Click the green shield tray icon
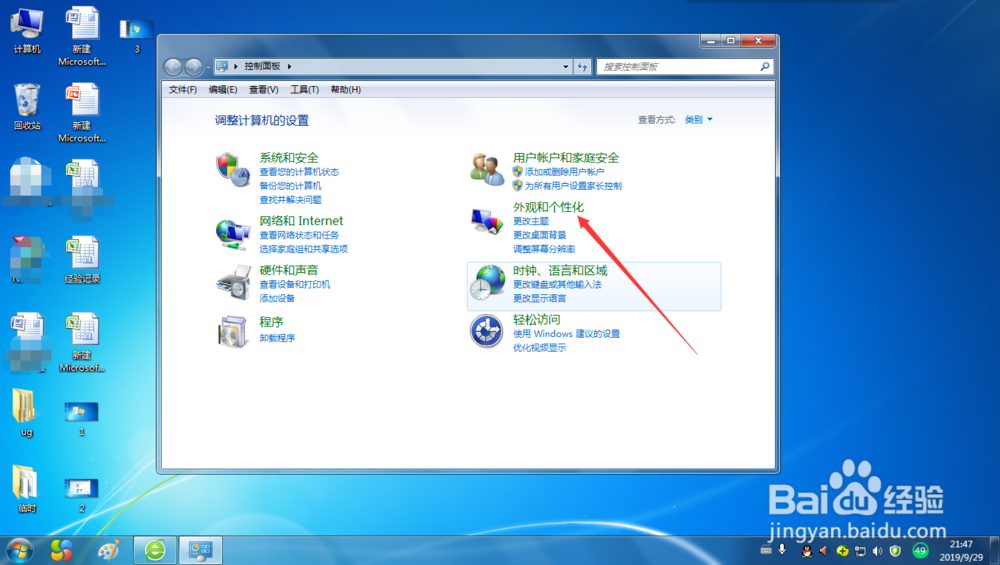Viewport: 1000px width, 565px height. coord(895,551)
